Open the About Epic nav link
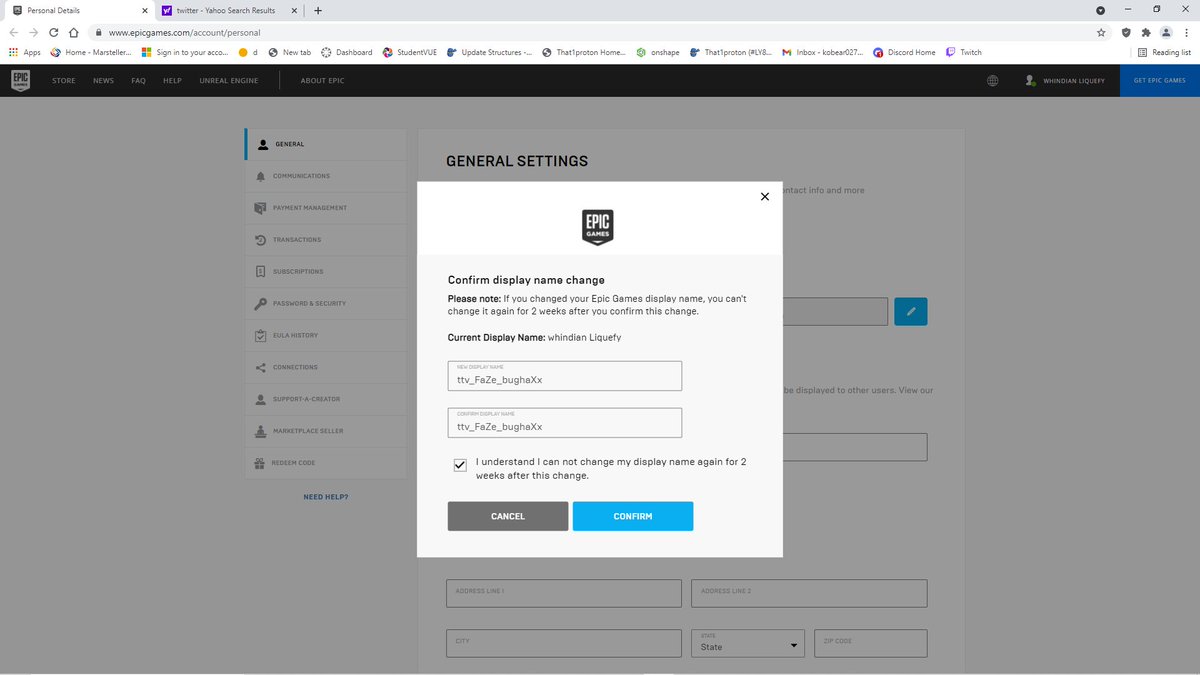This screenshot has width=1200, height=675. click(x=322, y=81)
